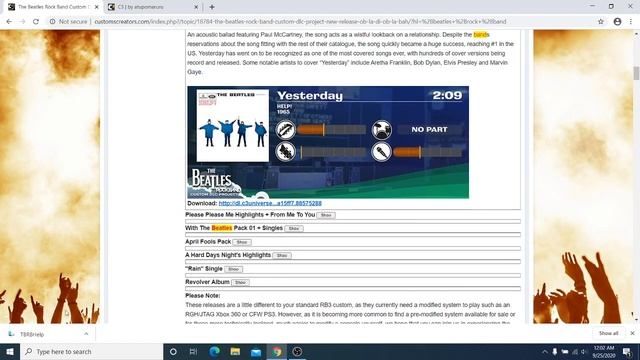Click the Help! album cover art
Viewport: 640px width, 360px height.
(233, 125)
